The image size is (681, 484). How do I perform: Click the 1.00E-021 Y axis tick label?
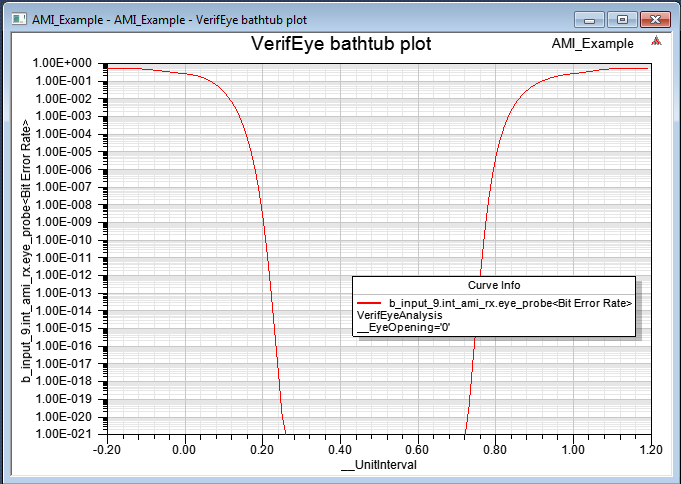tap(64, 434)
